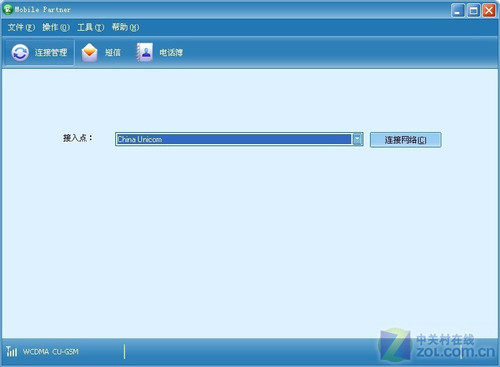
Task: Switch to 连接管理 tab label
Action: (51, 52)
